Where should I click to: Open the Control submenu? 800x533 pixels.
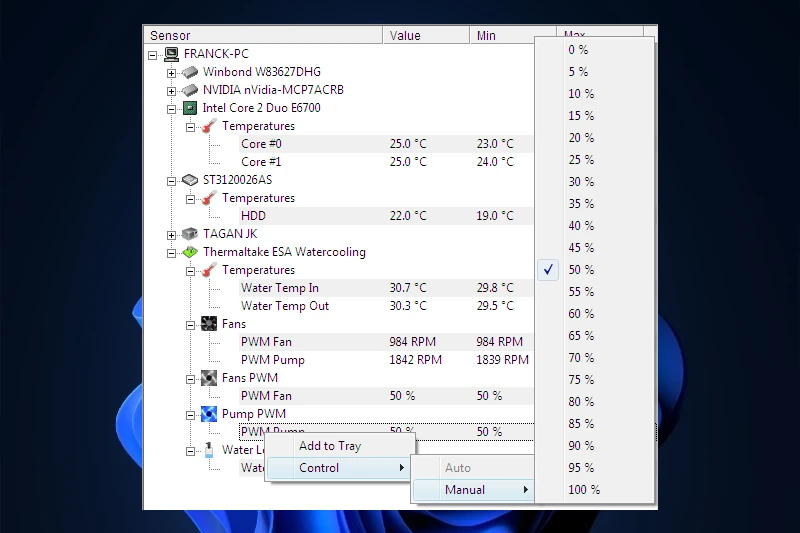point(340,468)
